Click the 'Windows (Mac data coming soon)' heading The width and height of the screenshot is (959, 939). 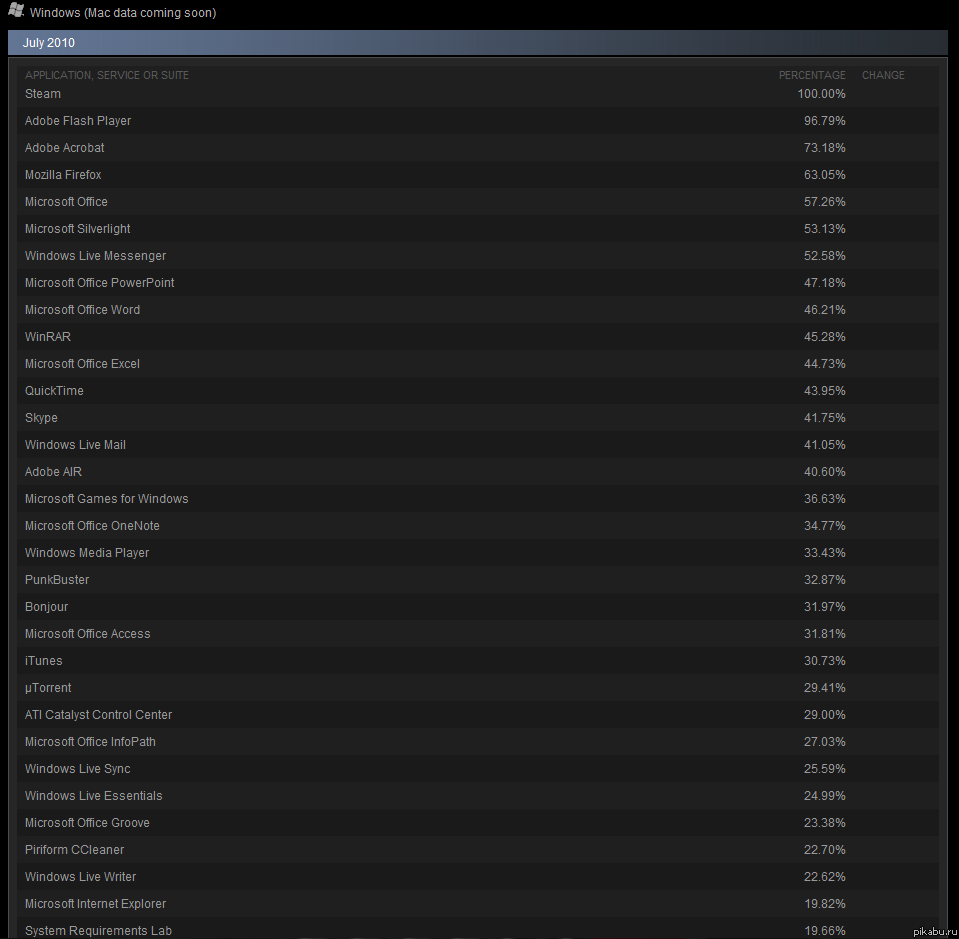(x=123, y=12)
